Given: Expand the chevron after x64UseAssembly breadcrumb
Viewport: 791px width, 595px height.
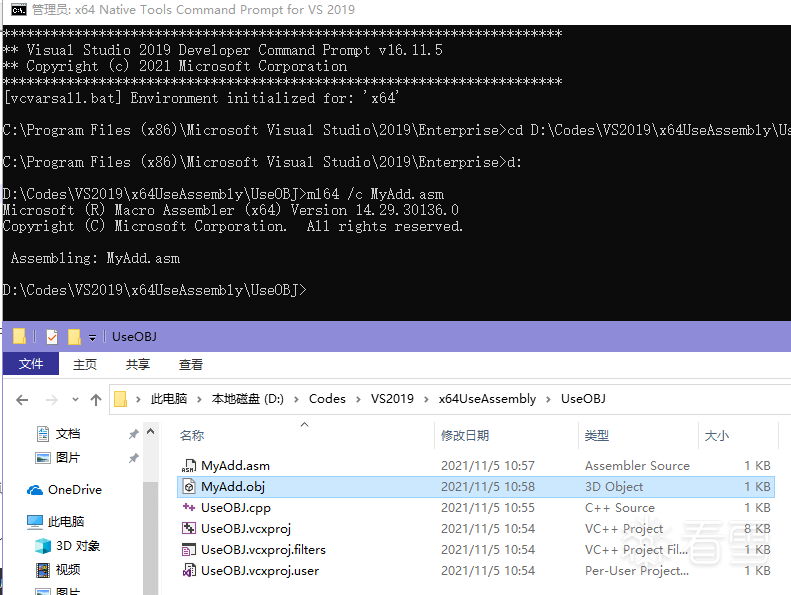Looking at the screenshot, I should (548, 399).
